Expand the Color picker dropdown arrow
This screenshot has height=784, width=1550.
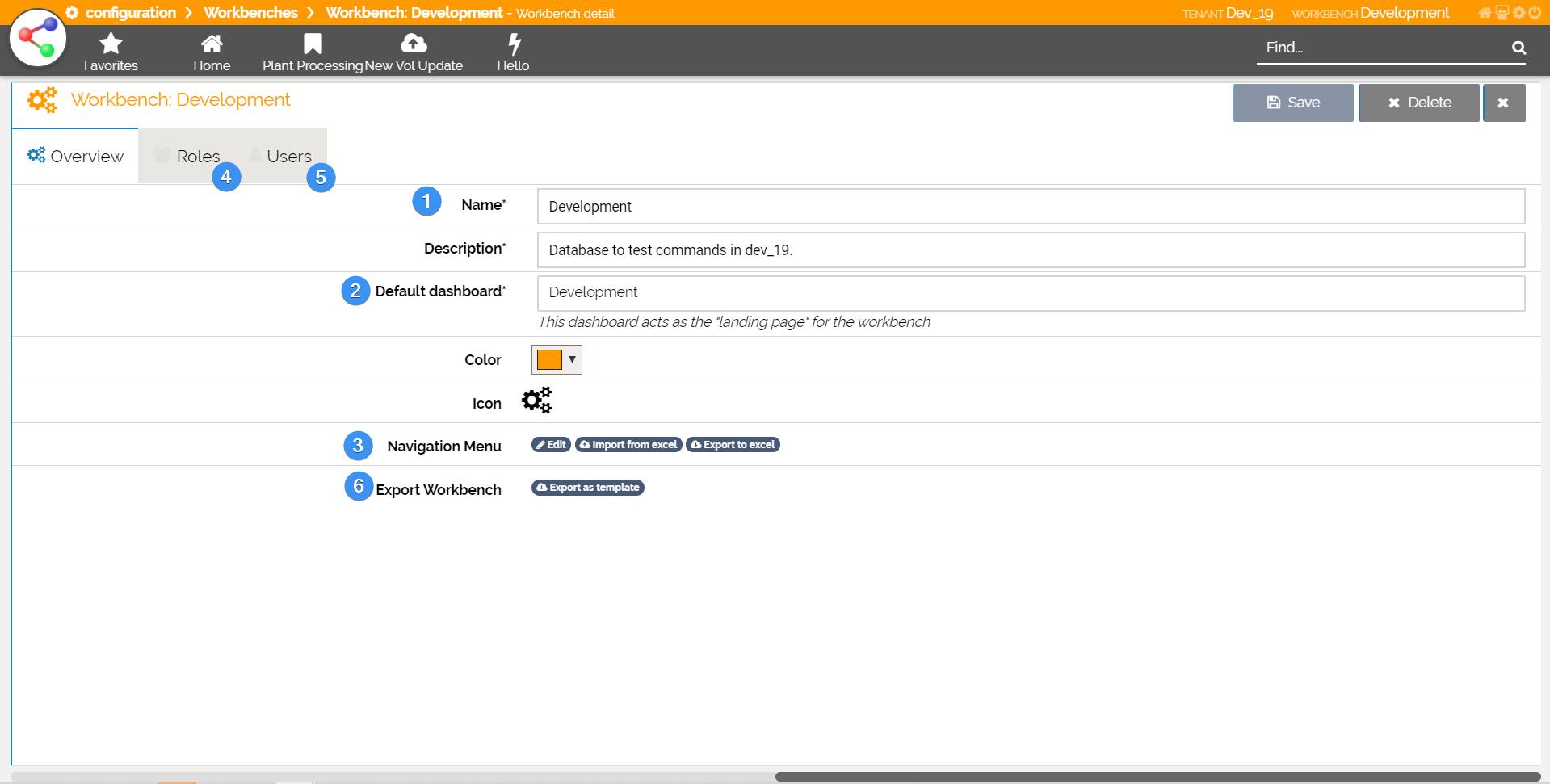coord(572,359)
